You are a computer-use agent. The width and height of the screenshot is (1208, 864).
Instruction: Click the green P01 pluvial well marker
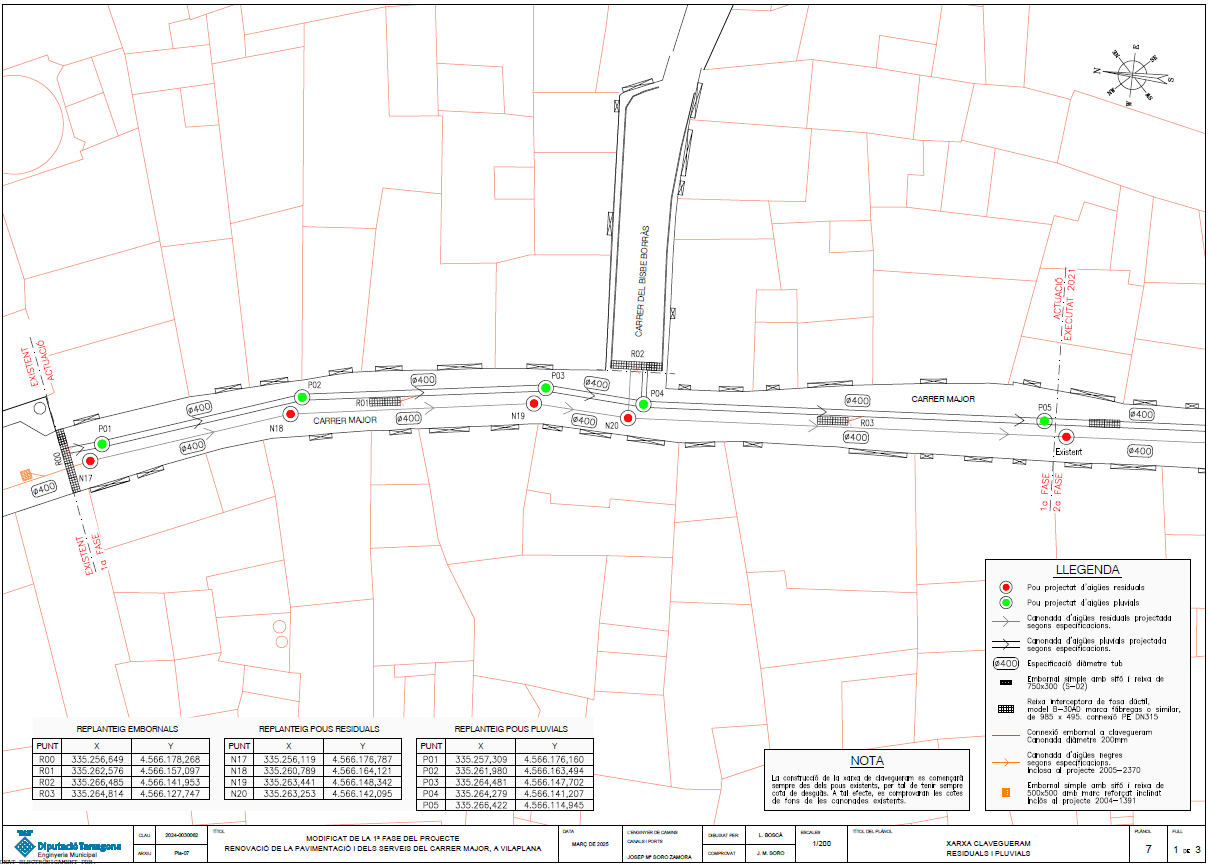(102, 443)
